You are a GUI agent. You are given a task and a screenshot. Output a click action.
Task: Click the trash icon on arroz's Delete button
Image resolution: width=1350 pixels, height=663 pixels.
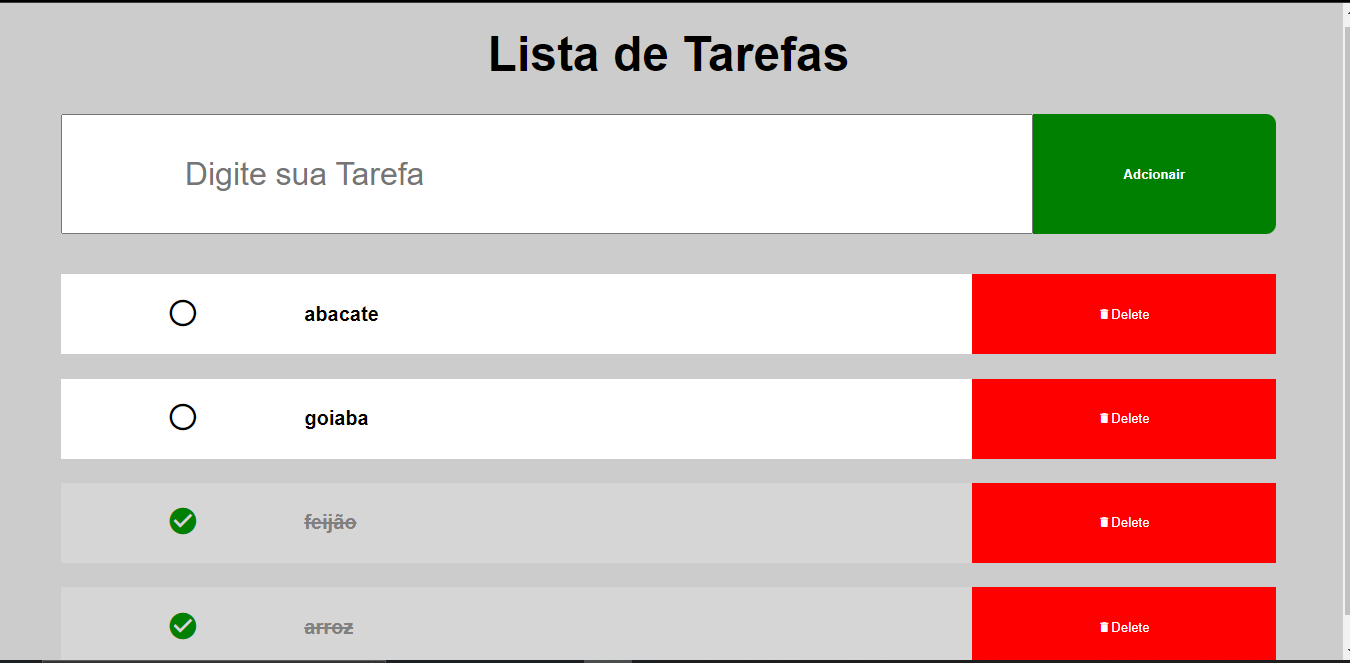click(x=1104, y=627)
